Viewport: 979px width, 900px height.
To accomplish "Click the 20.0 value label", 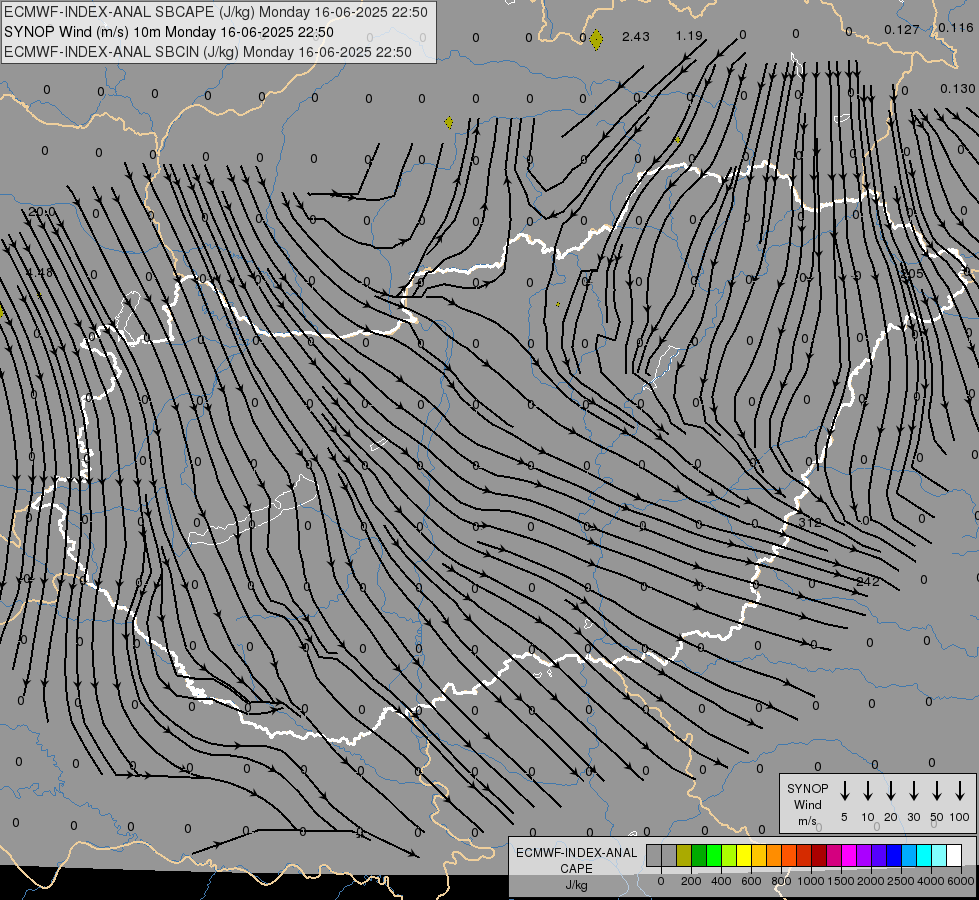I will (x=42, y=212).
